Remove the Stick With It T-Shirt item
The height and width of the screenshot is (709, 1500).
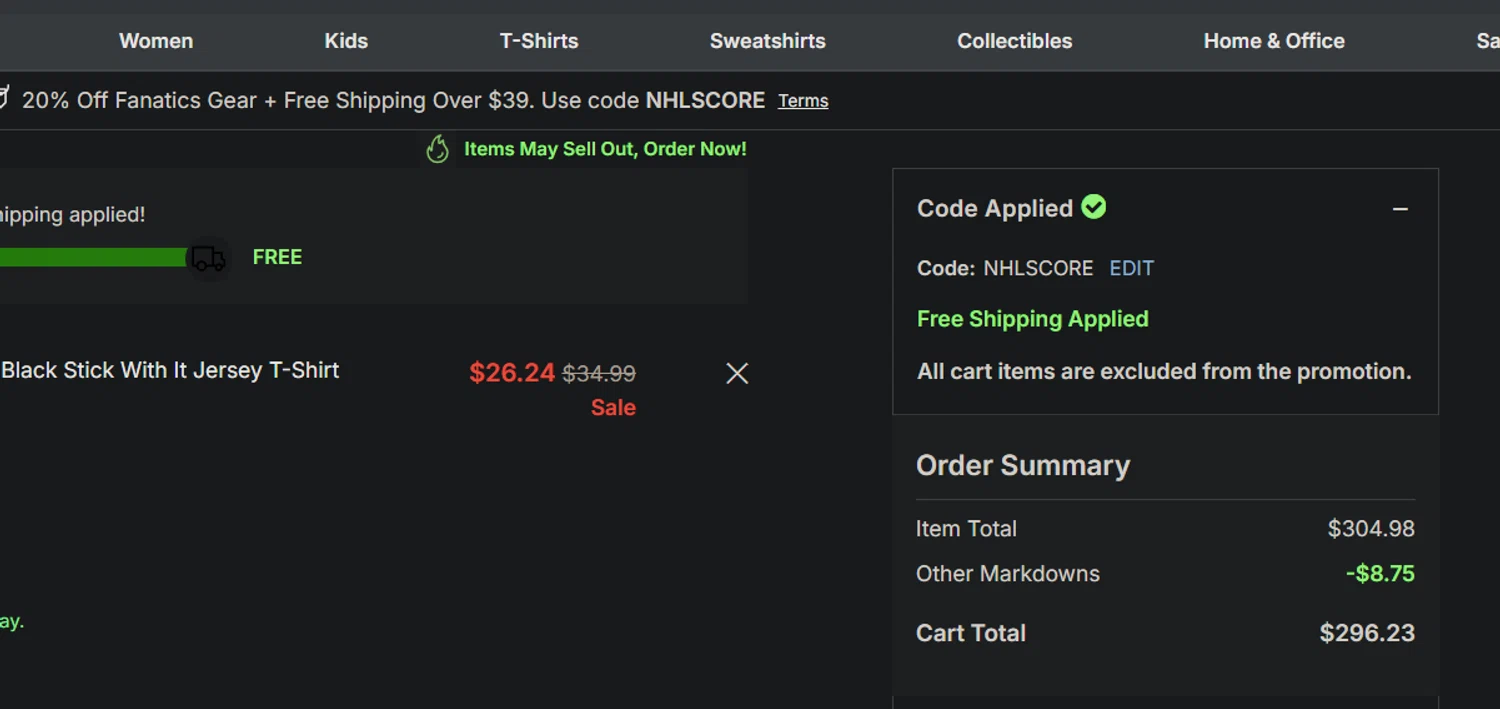(737, 373)
